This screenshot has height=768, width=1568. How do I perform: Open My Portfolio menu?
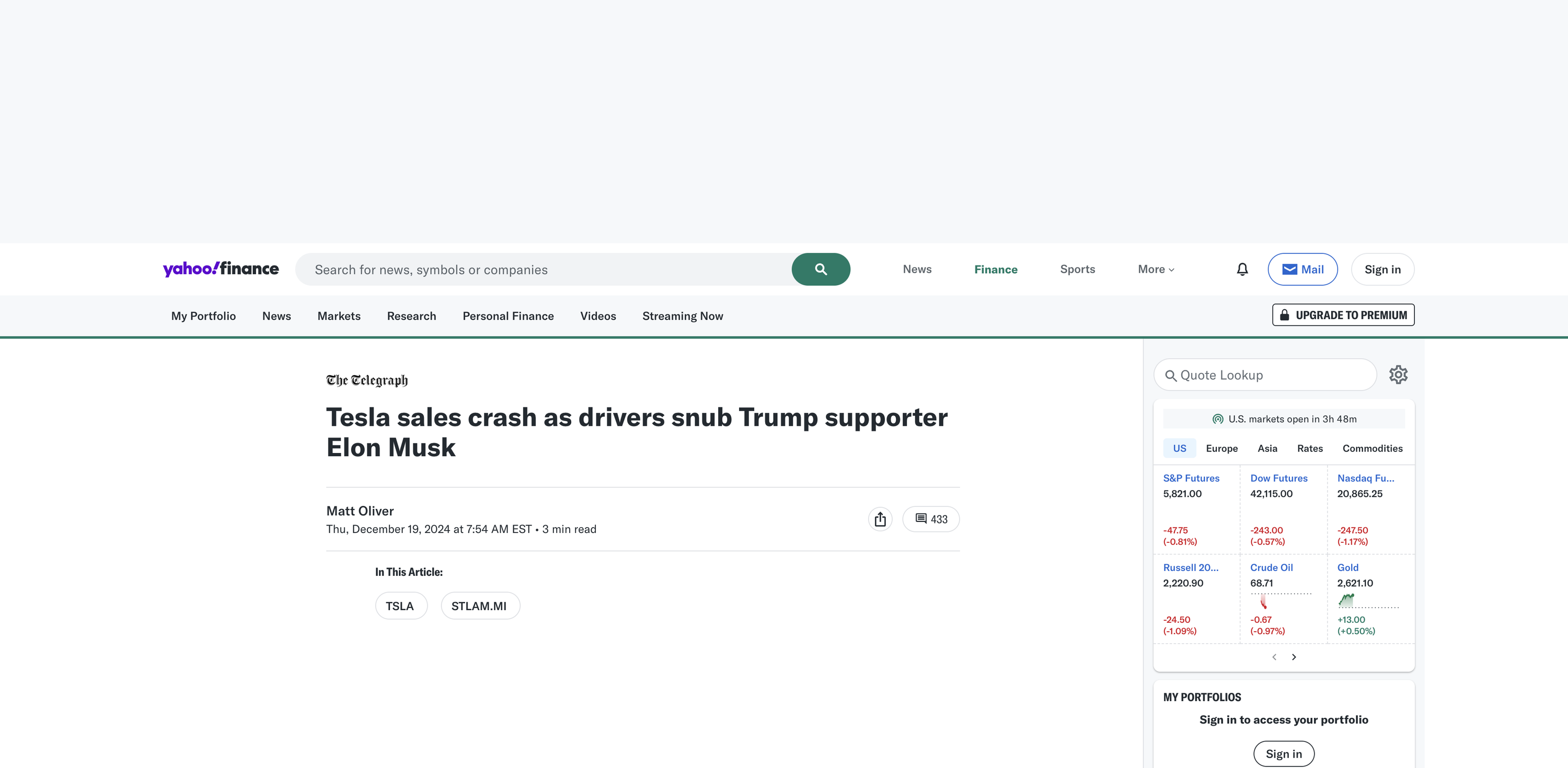[203, 316]
